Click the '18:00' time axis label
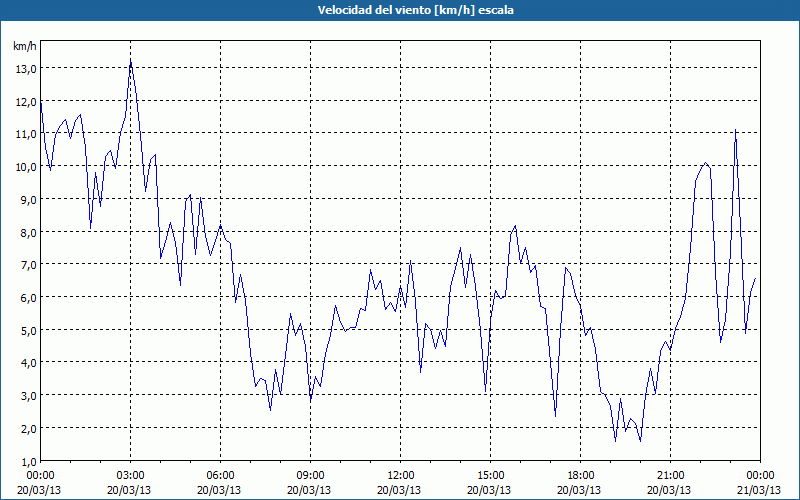This screenshot has width=800, height=500. pos(579,476)
